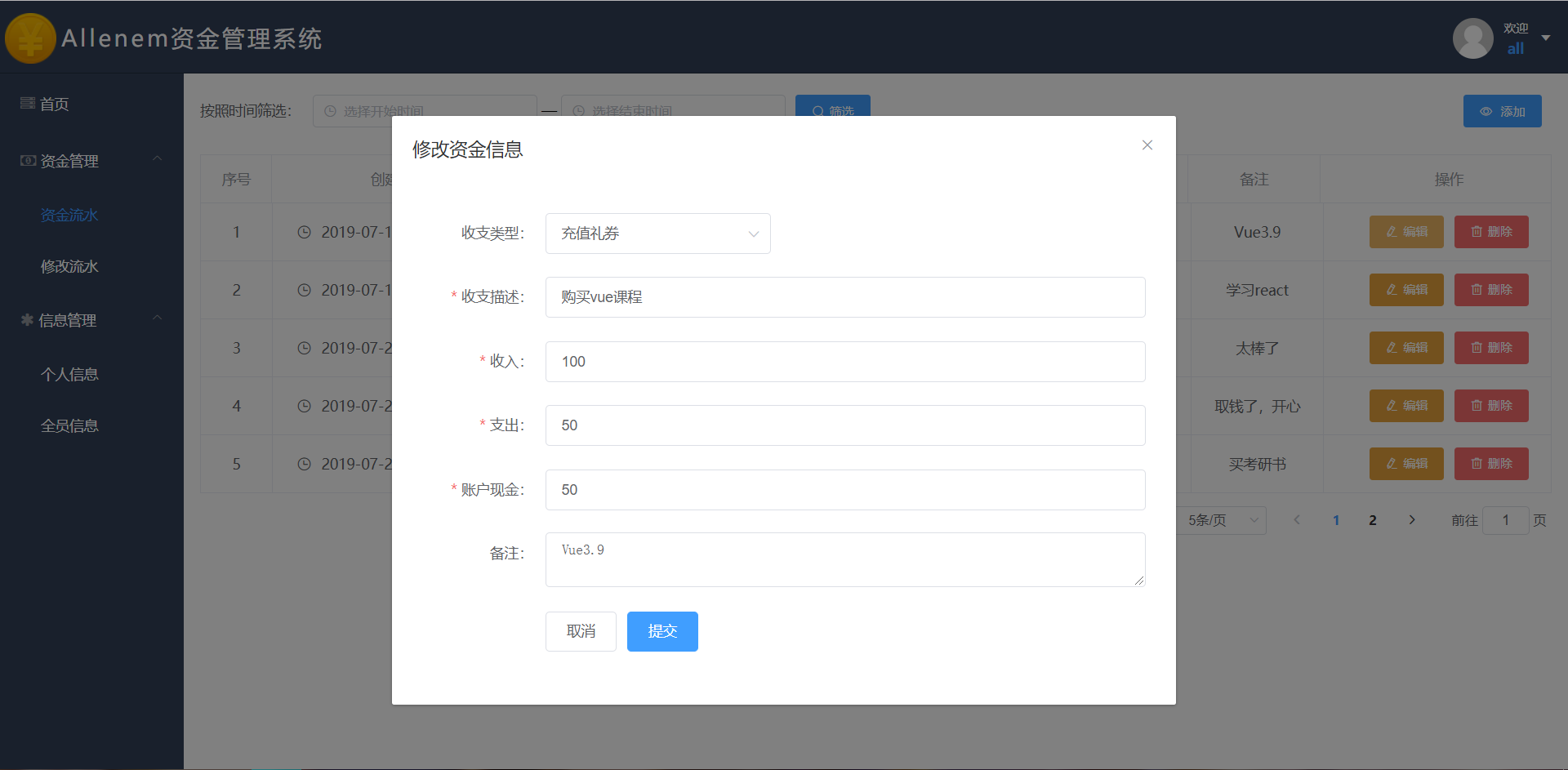Click the 前往 page number input
This screenshot has height=770, width=1568.
pos(1505,520)
